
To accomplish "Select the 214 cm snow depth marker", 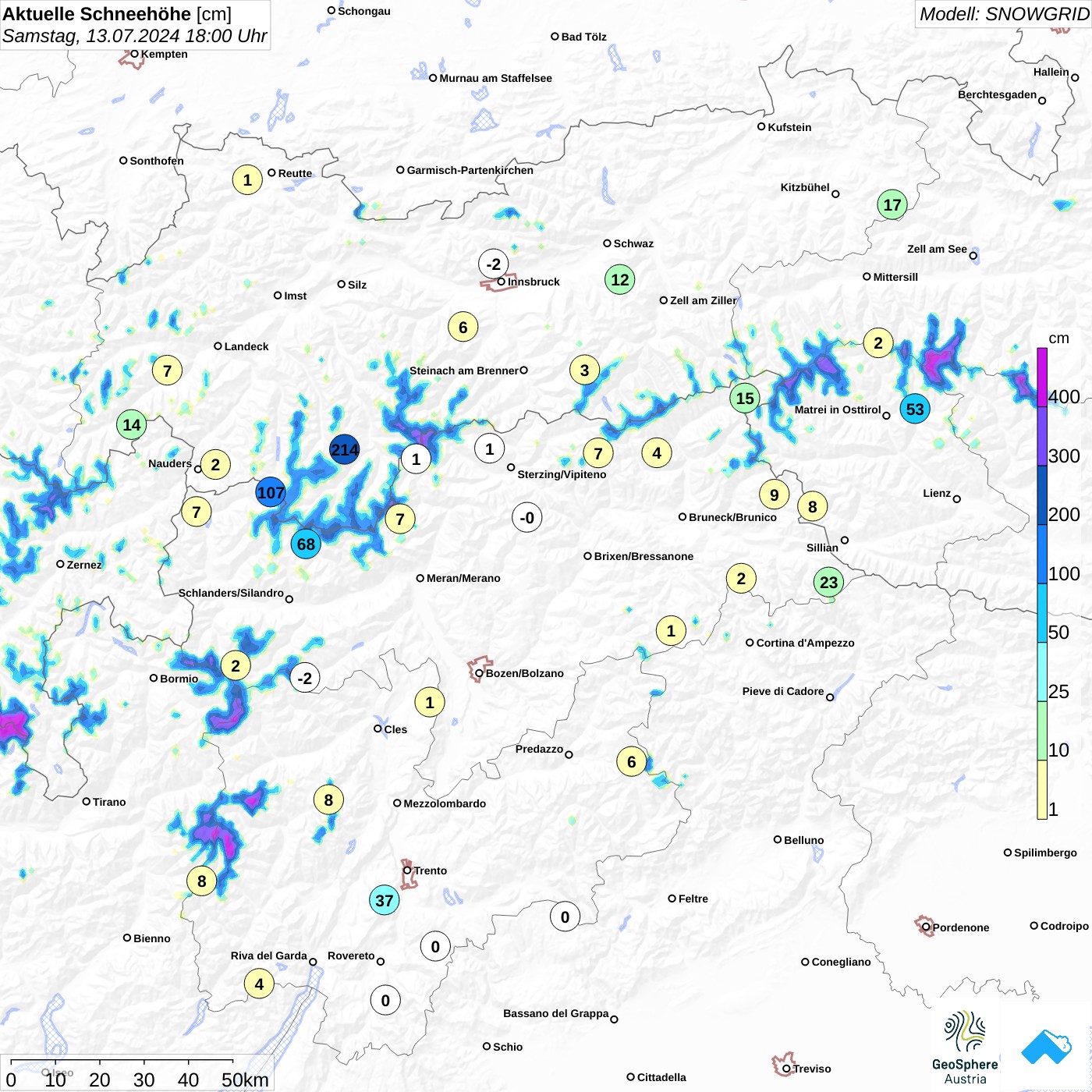I will (x=345, y=450).
